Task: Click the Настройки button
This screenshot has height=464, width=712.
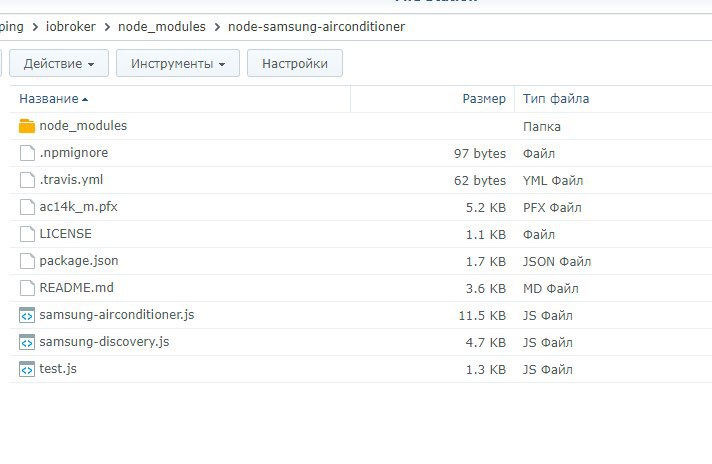Action: [295, 63]
